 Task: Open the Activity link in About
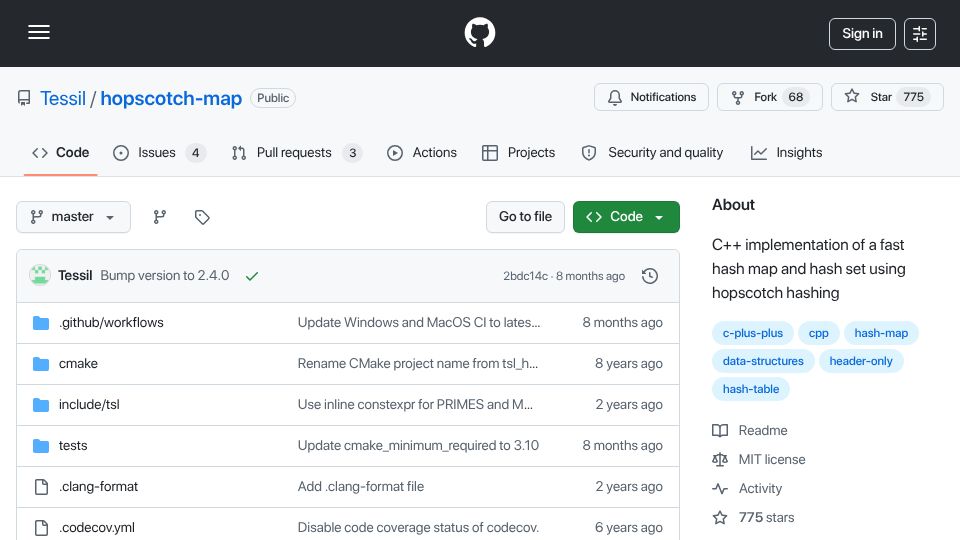click(x=748, y=489)
